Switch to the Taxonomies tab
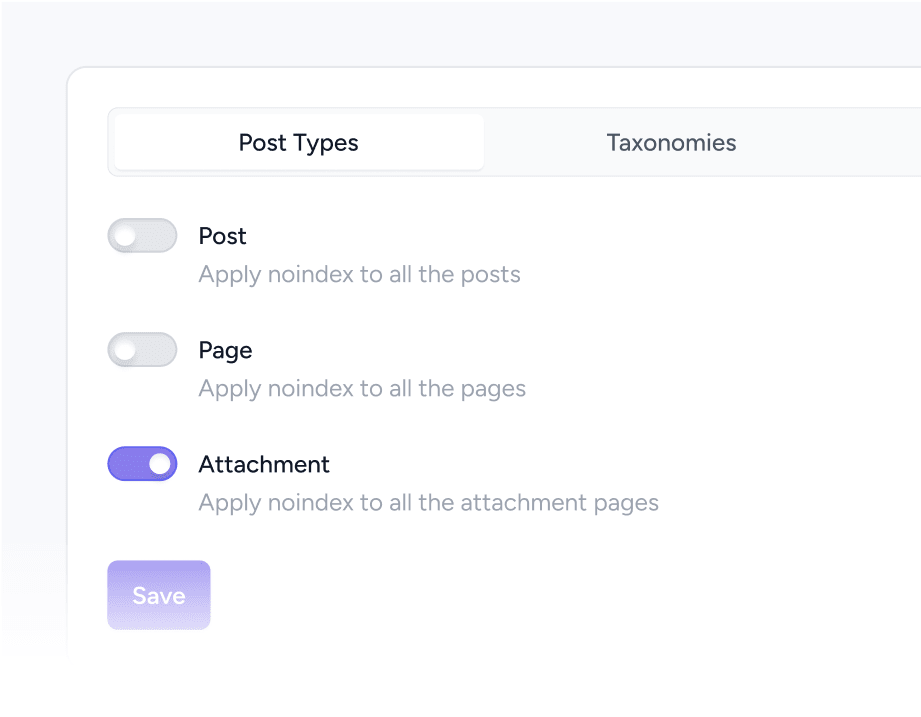The image size is (921, 717). tap(671, 142)
